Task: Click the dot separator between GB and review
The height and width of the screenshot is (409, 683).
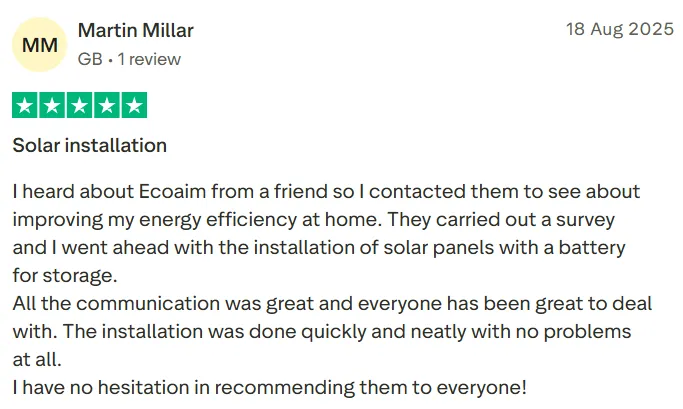Action: coord(110,60)
